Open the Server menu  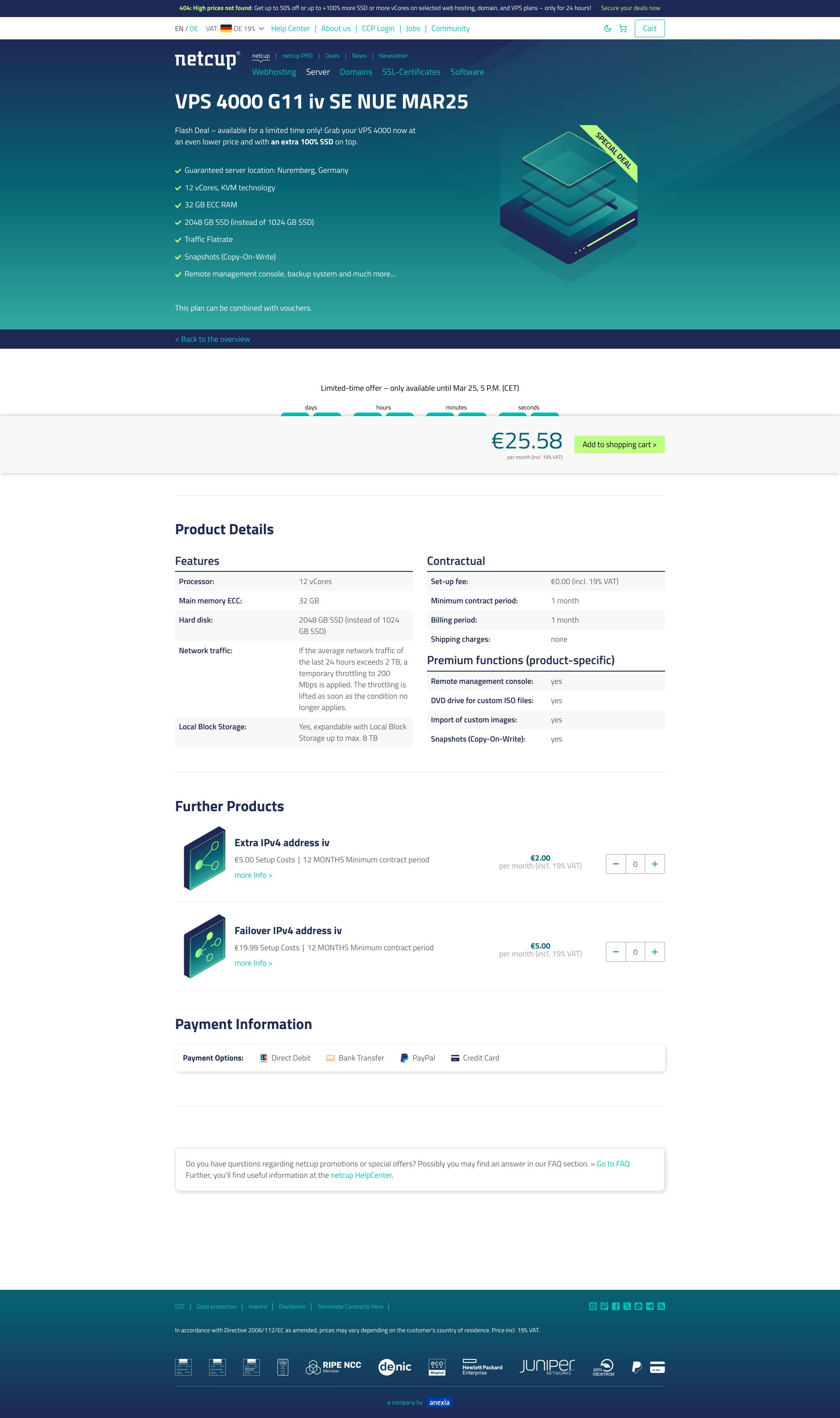pyautogui.click(x=318, y=72)
